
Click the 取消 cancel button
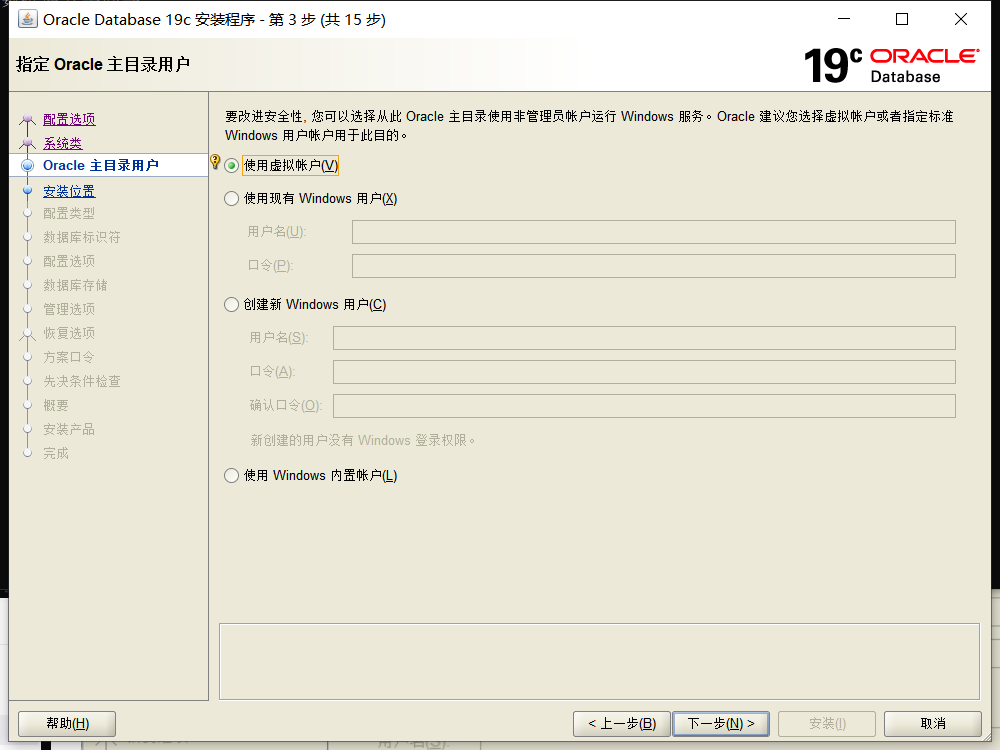coord(933,724)
